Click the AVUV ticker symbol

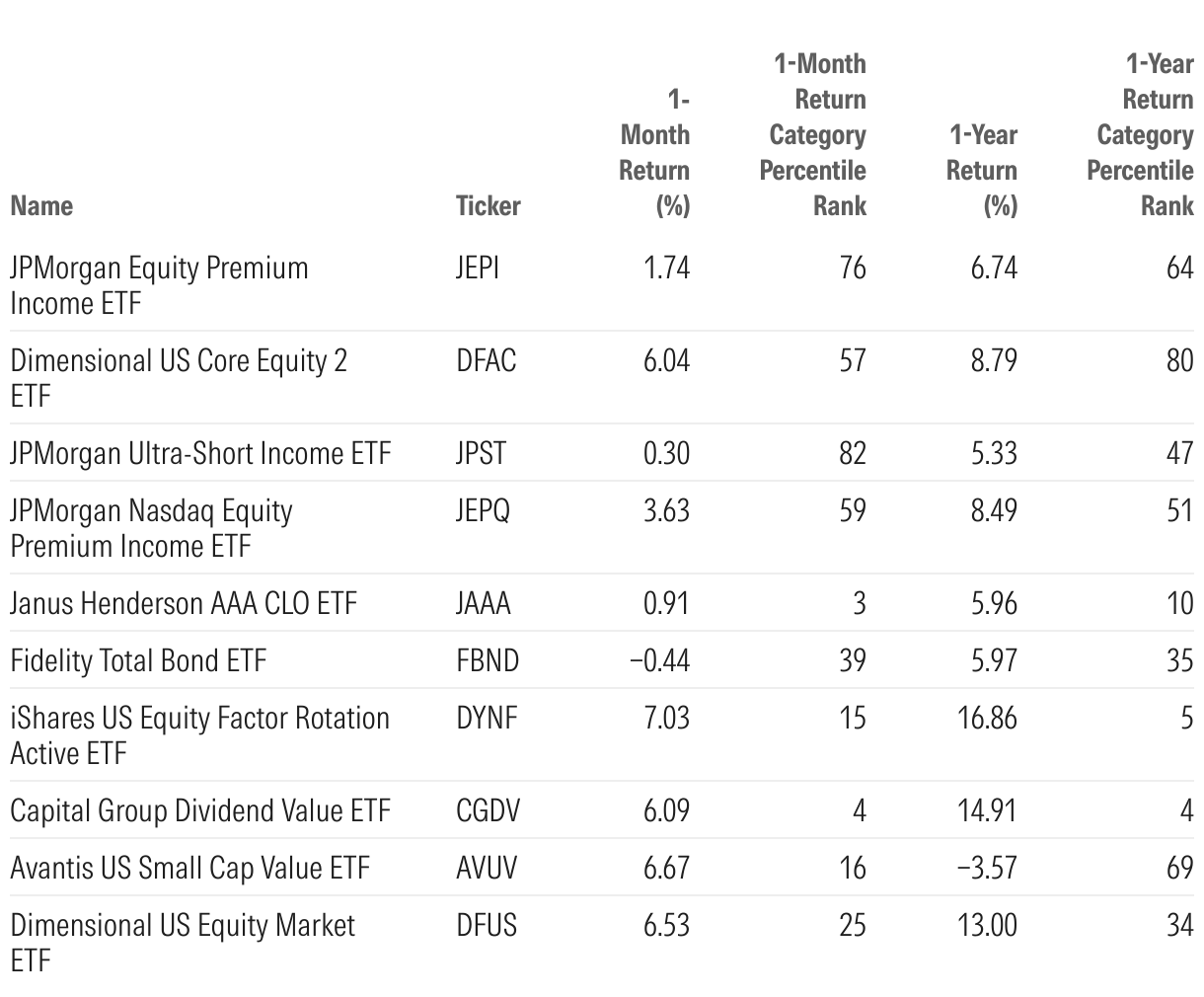tap(487, 868)
